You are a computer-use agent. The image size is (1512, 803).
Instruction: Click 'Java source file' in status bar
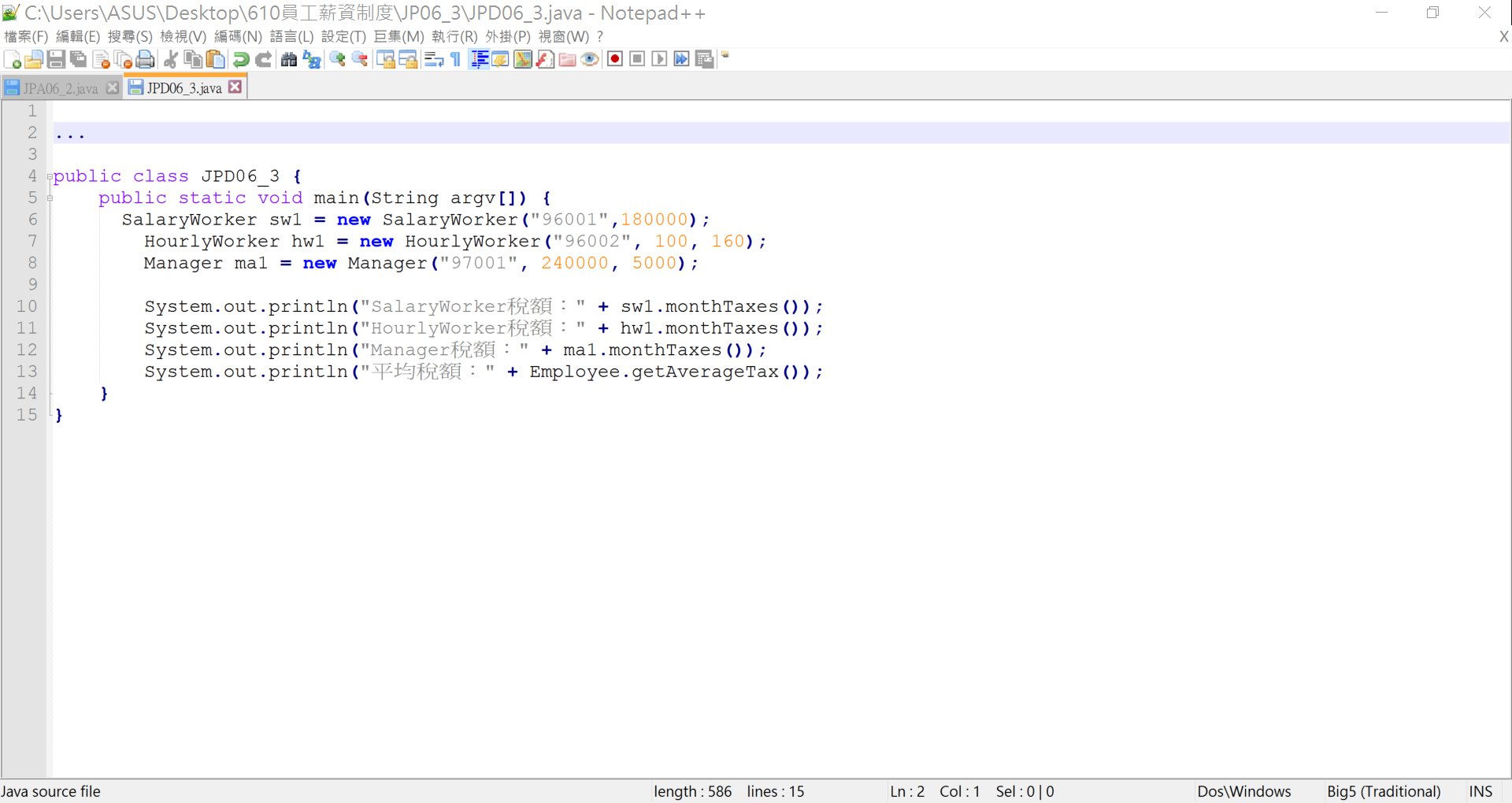51,792
